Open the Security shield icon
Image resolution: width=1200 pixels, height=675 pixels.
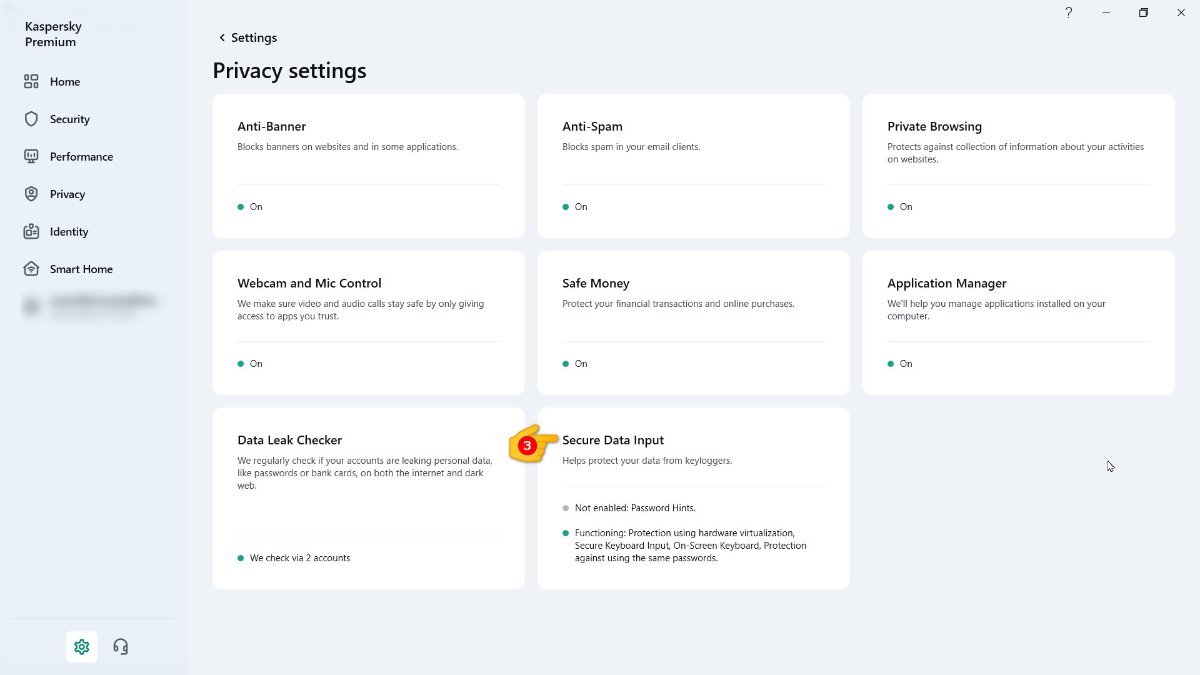(31, 119)
